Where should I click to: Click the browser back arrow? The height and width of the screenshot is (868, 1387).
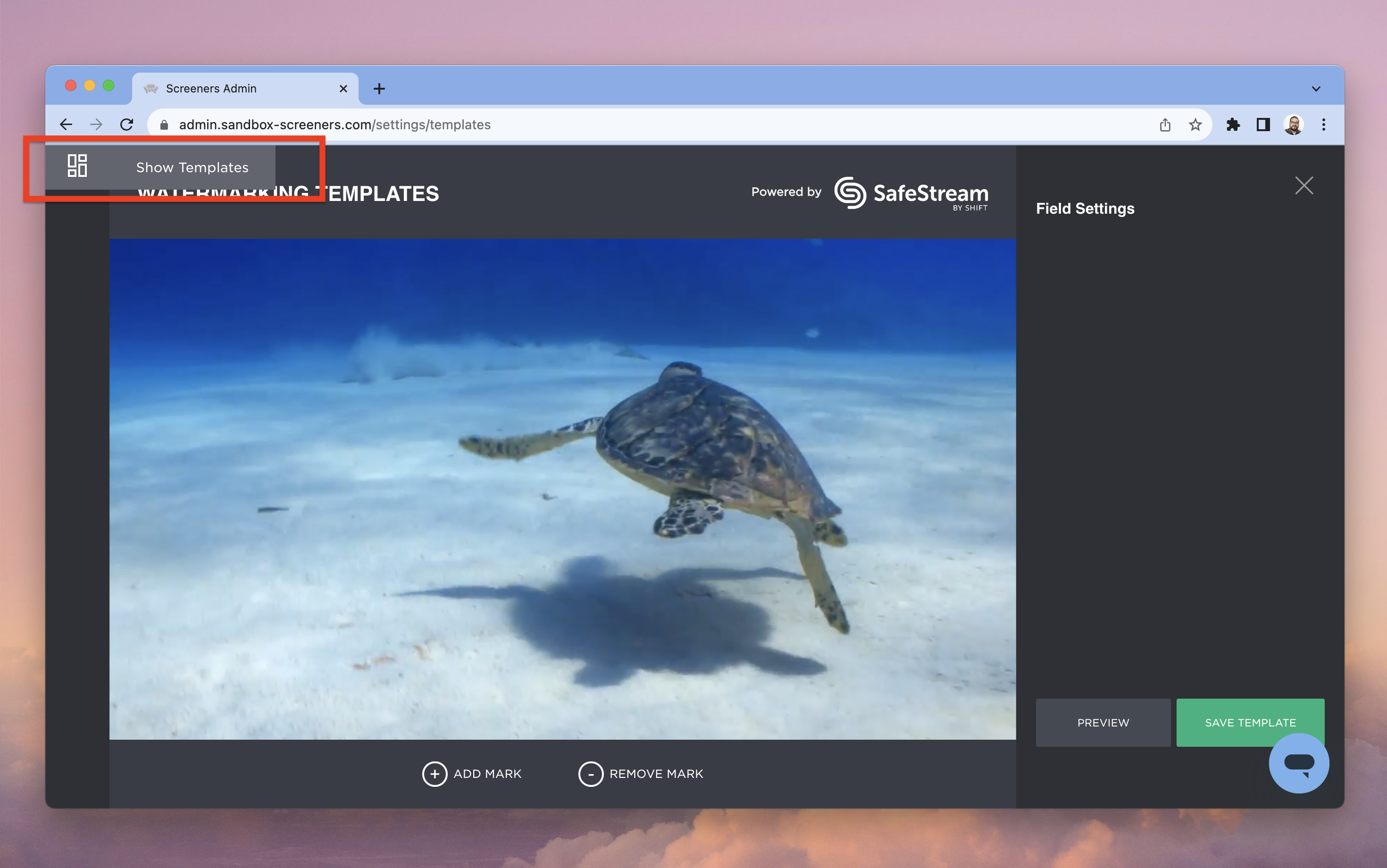point(66,125)
